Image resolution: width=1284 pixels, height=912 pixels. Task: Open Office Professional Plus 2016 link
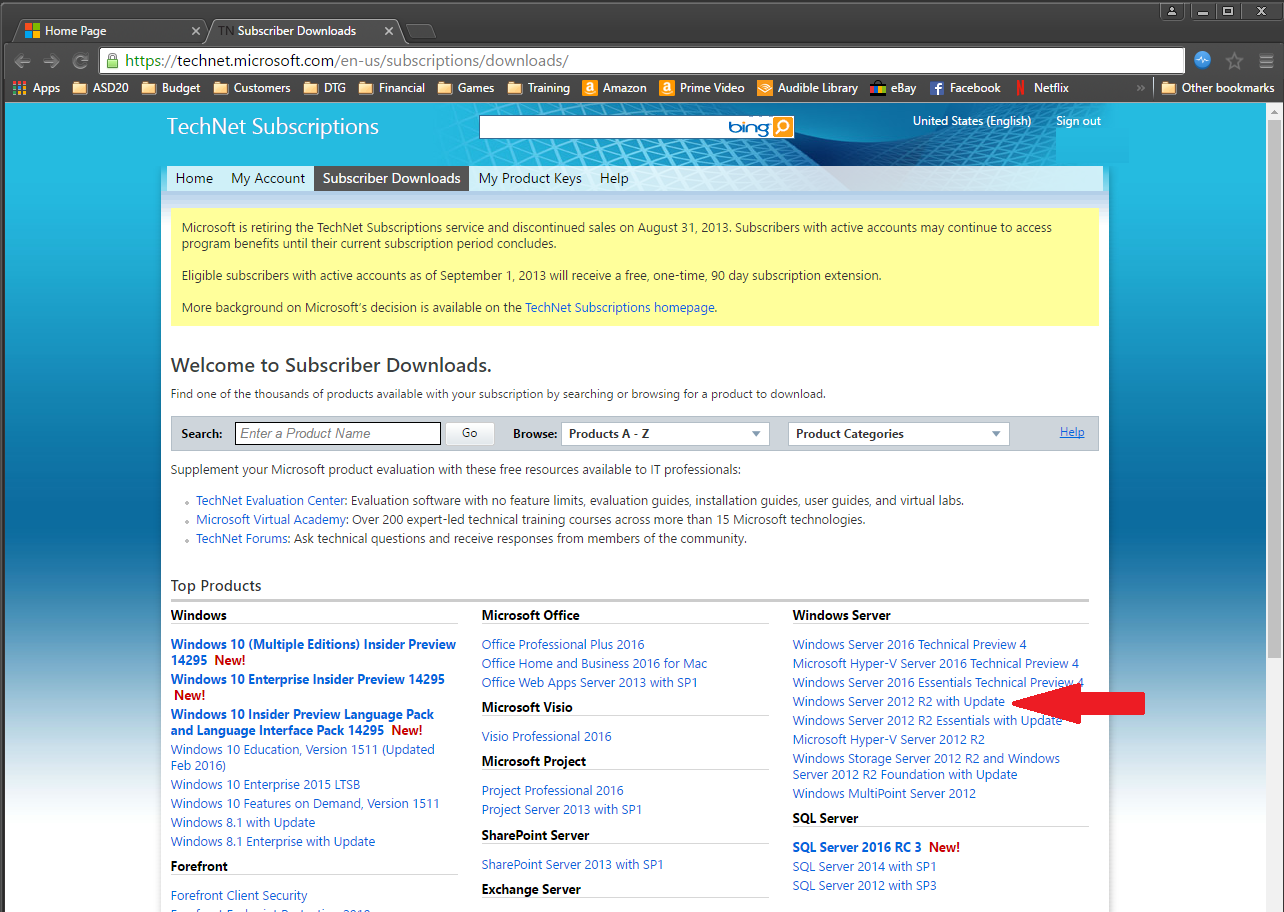point(563,645)
